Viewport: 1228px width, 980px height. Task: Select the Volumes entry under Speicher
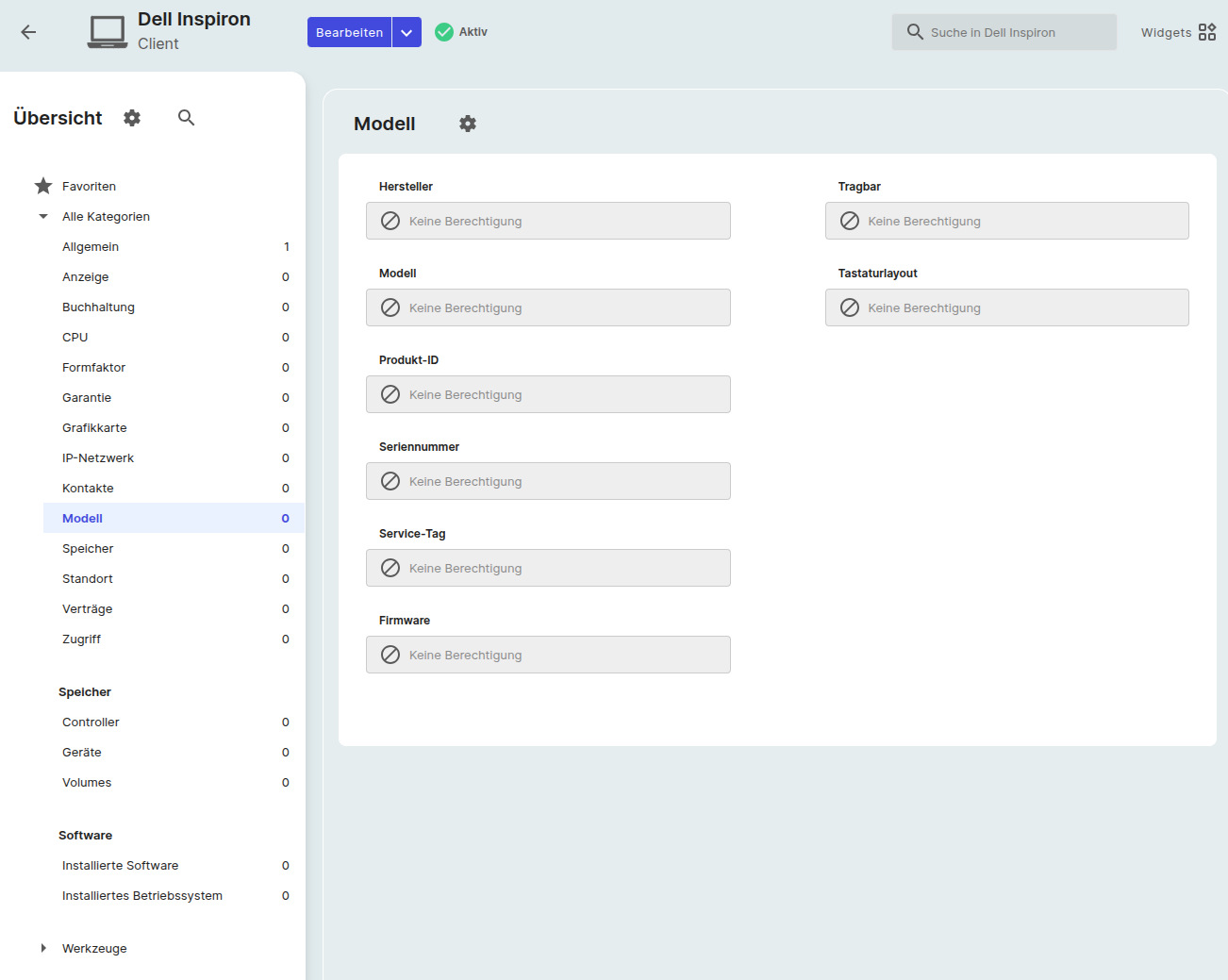[87, 782]
